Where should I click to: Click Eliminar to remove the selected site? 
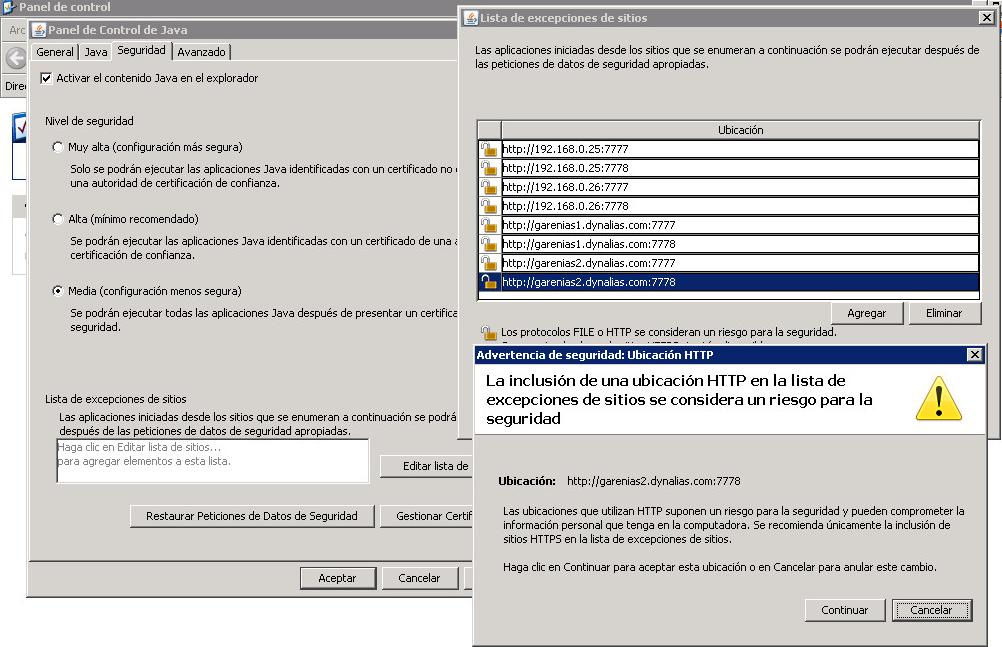coord(944,313)
